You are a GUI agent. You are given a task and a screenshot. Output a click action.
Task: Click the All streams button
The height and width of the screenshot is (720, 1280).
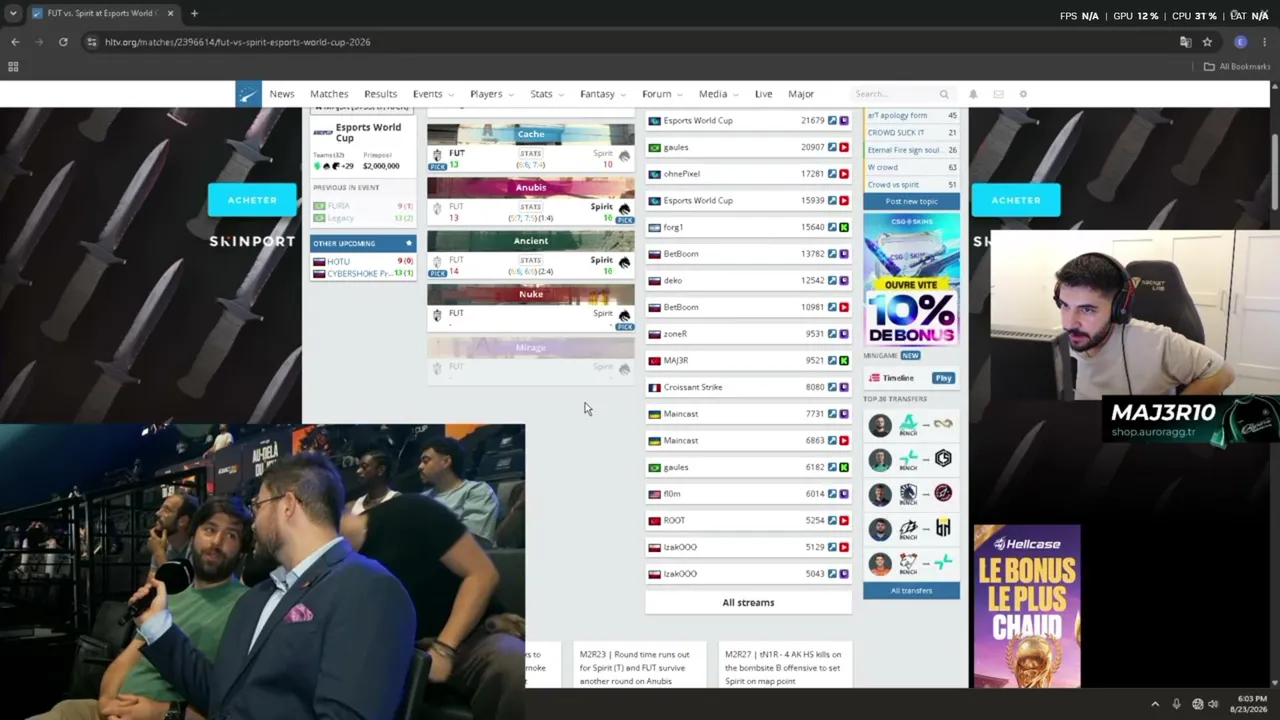coord(748,602)
